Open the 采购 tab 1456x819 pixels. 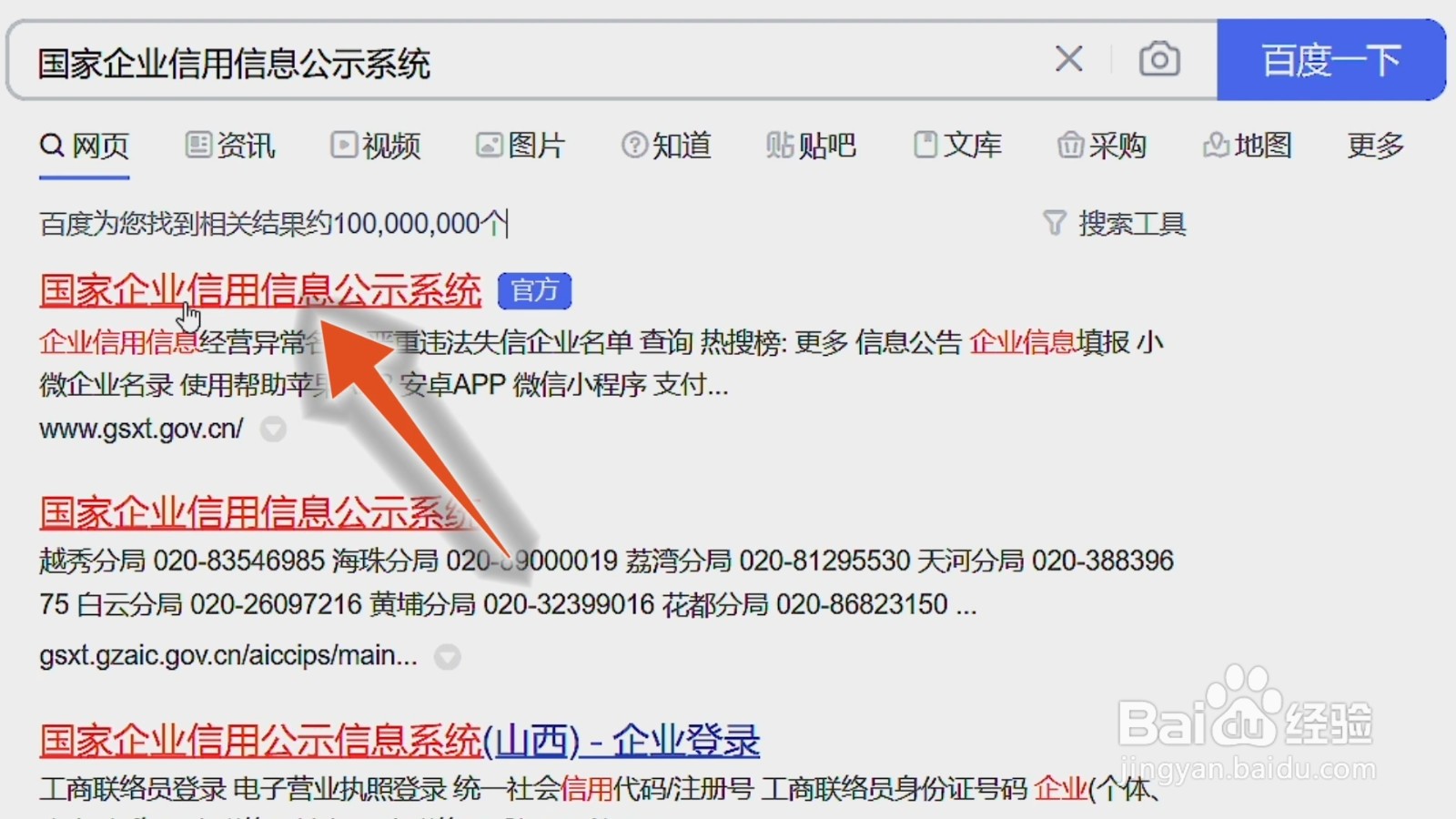pos(1102,146)
